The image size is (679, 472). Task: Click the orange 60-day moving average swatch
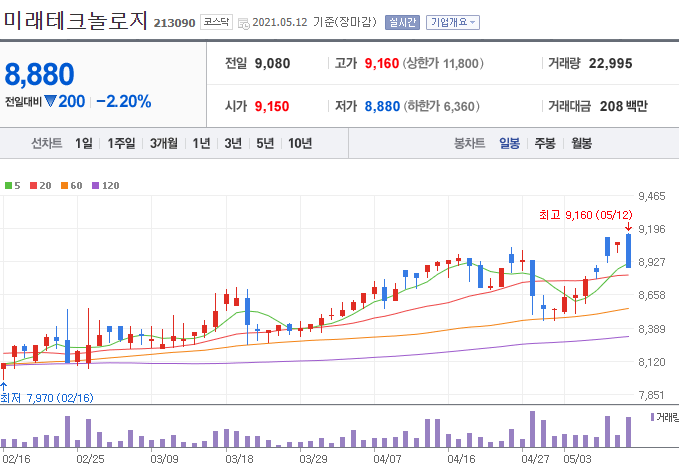pyautogui.click(x=65, y=186)
